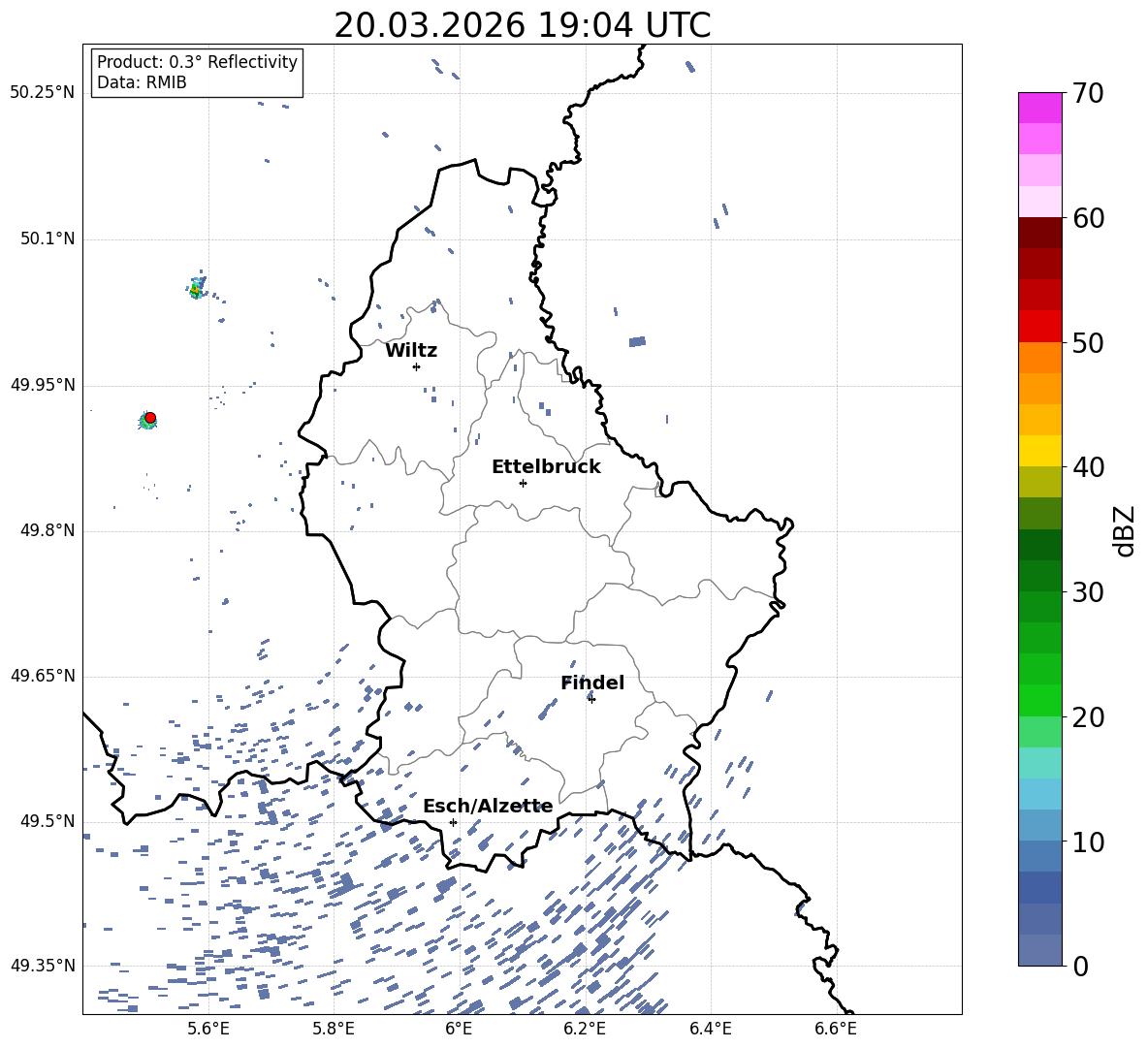The height and width of the screenshot is (1048, 1148).
Task: Click the colorbar tick label 60
Action: point(1088,218)
